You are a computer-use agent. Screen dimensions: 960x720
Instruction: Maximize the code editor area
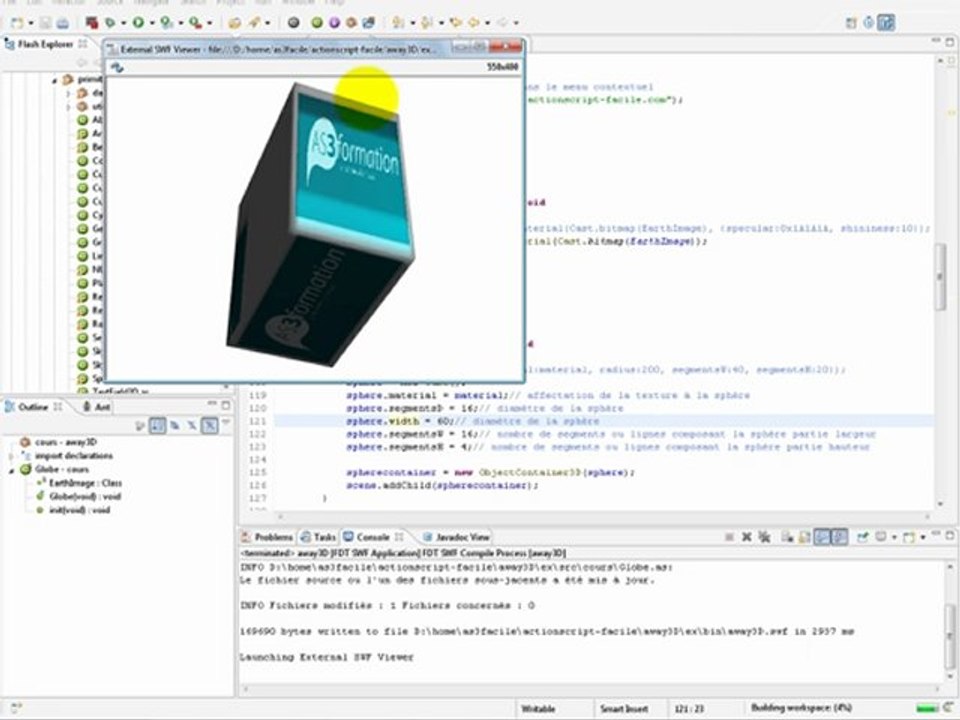(x=950, y=42)
